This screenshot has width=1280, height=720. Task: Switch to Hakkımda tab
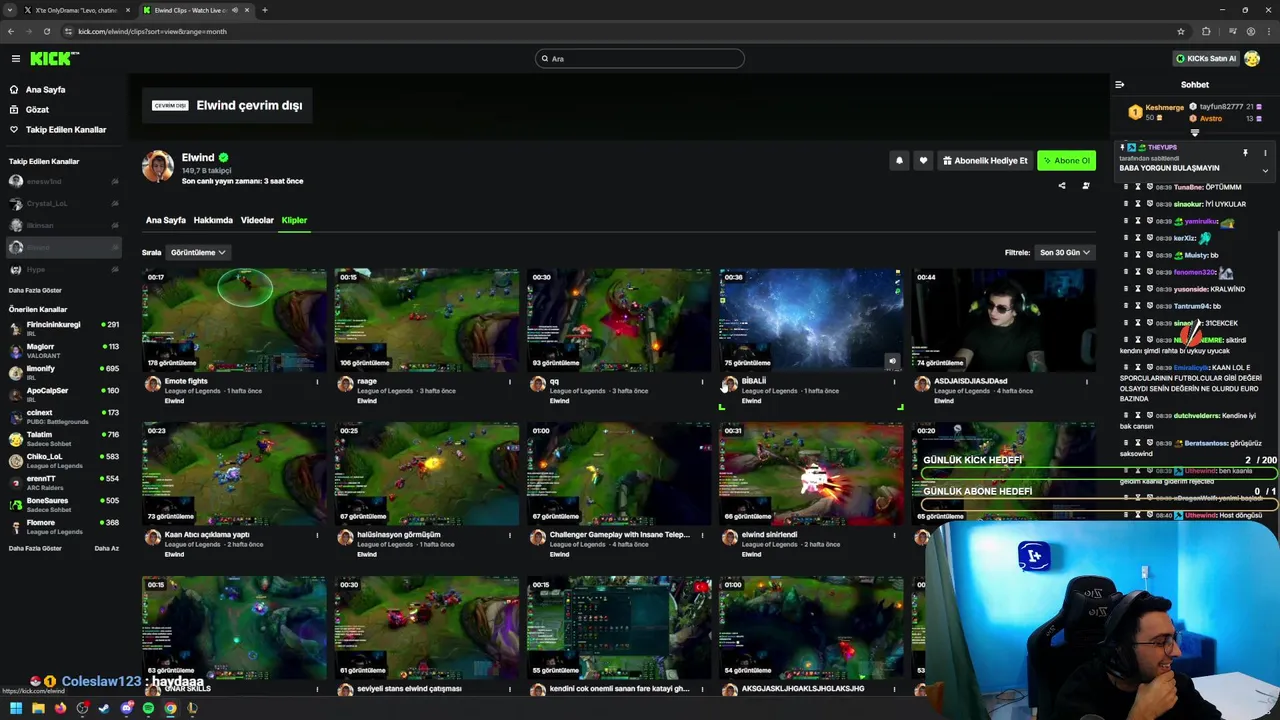[213, 220]
